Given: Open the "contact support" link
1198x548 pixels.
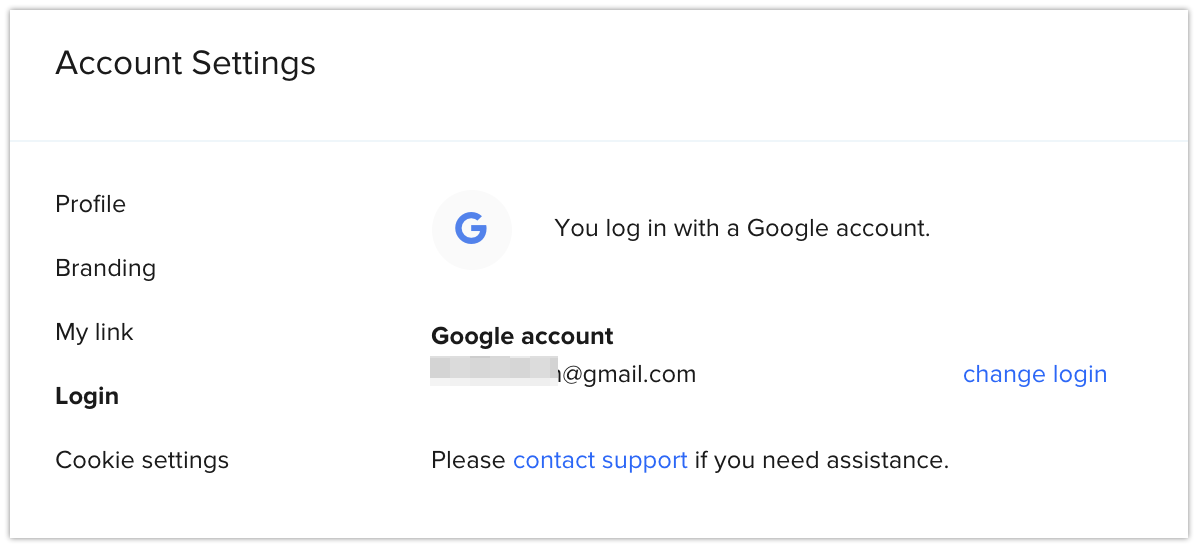Looking at the screenshot, I should 600,460.
